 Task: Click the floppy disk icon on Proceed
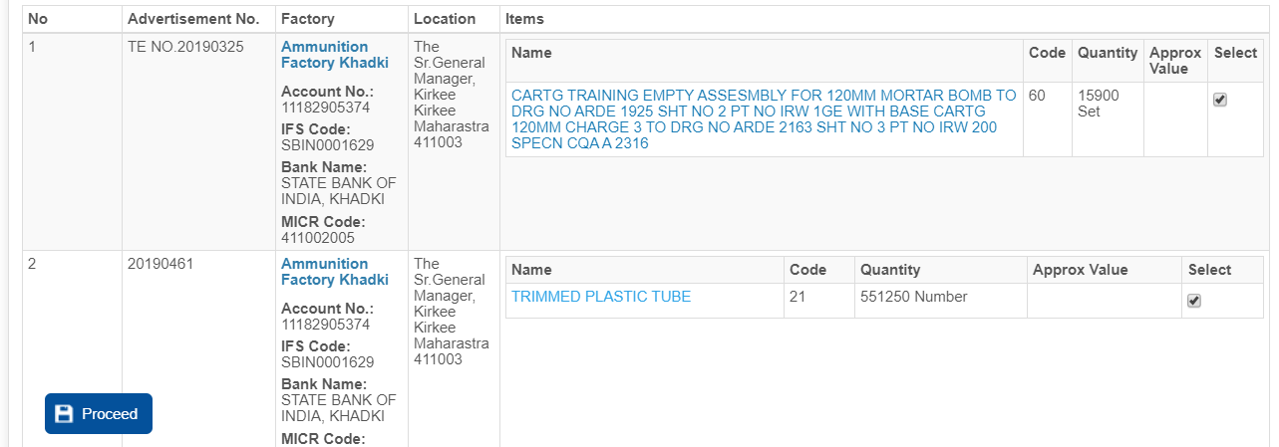(x=65, y=414)
